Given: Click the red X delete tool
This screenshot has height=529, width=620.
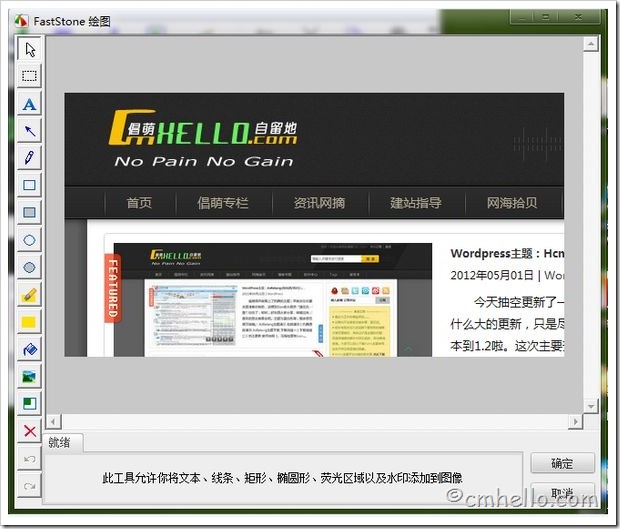Looking at the screenshot, I should pyautogui.click(x=29, y=431).
